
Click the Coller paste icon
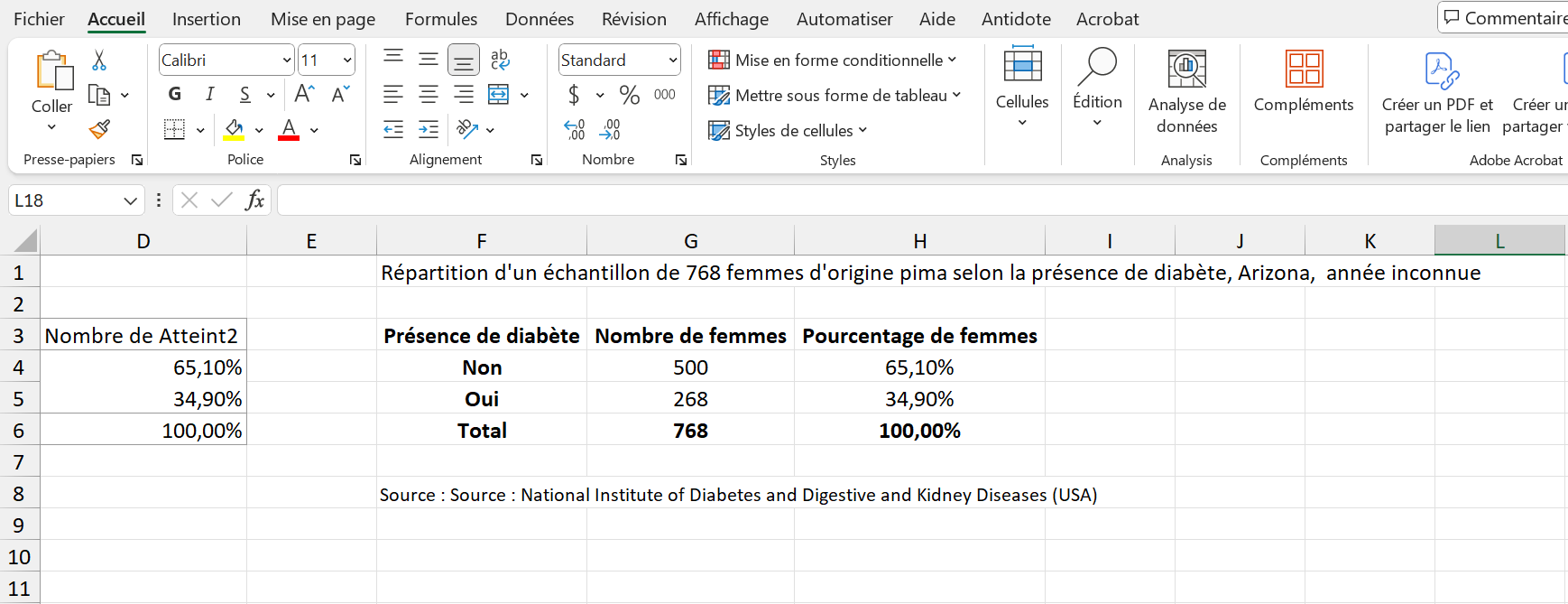coord(53,70)
